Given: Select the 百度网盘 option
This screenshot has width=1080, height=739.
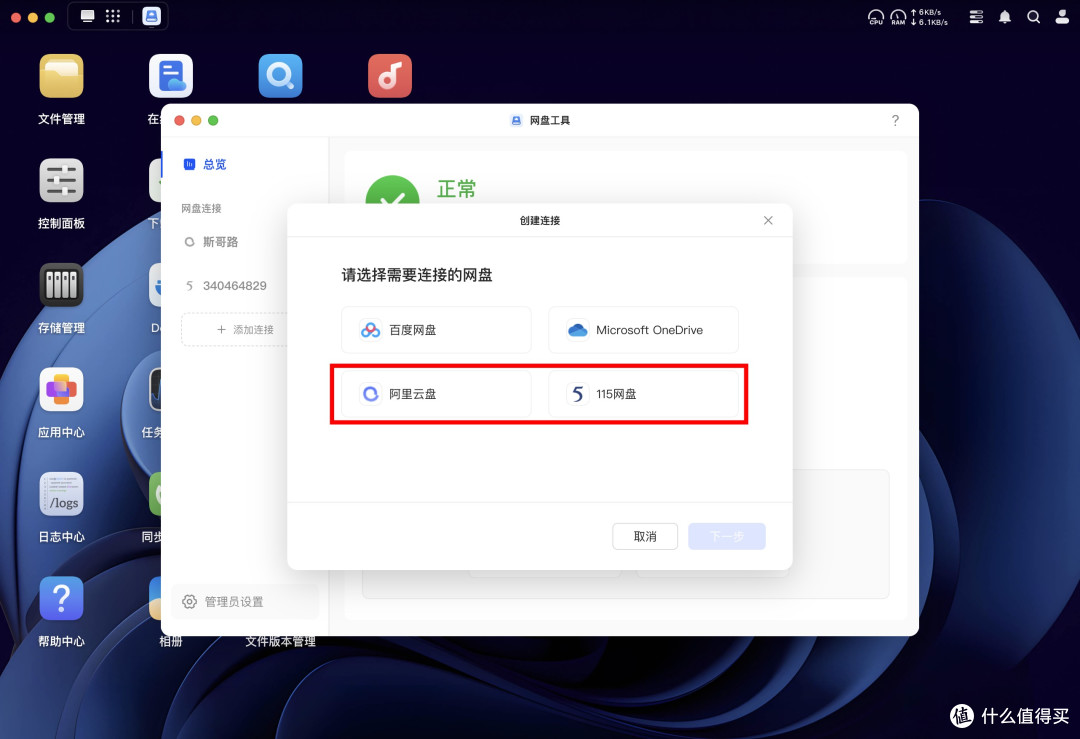Looking at the screenshot, I should [436, 330].
